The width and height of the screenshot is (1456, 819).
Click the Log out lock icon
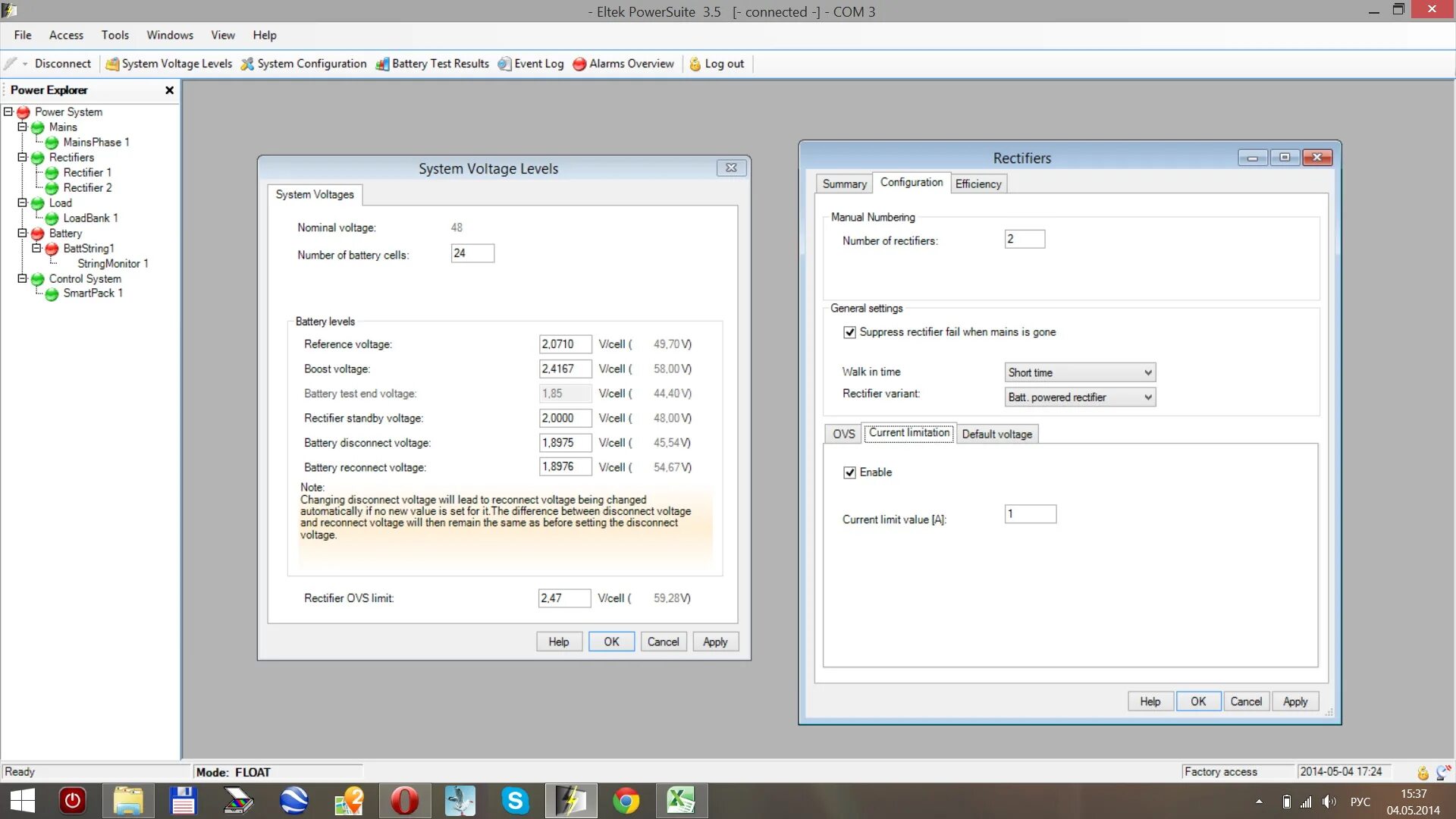[x=695, y=64]
